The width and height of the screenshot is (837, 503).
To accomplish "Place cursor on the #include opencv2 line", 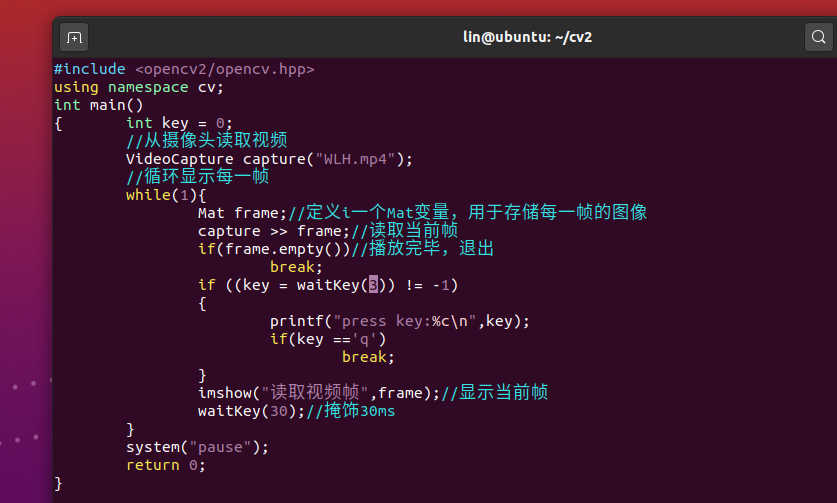I will tap(184, 69).
